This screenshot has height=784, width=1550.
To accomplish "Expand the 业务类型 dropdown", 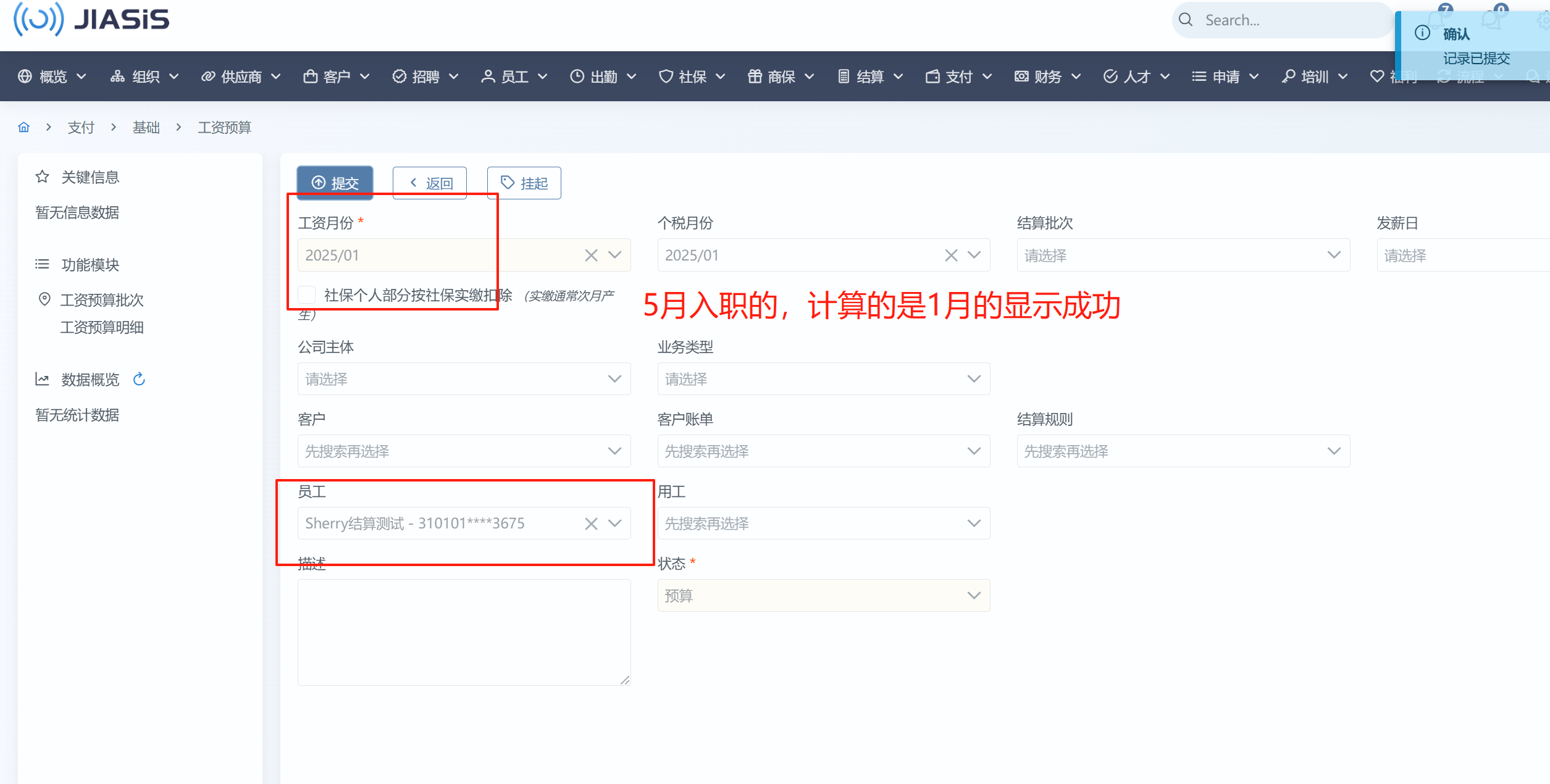I will [823, 378].
